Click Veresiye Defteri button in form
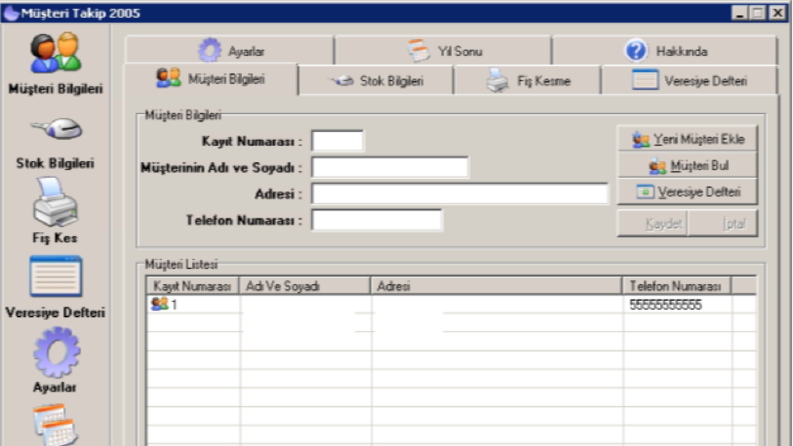The width and height of the screenshot is (793, 446). [687, 192]
